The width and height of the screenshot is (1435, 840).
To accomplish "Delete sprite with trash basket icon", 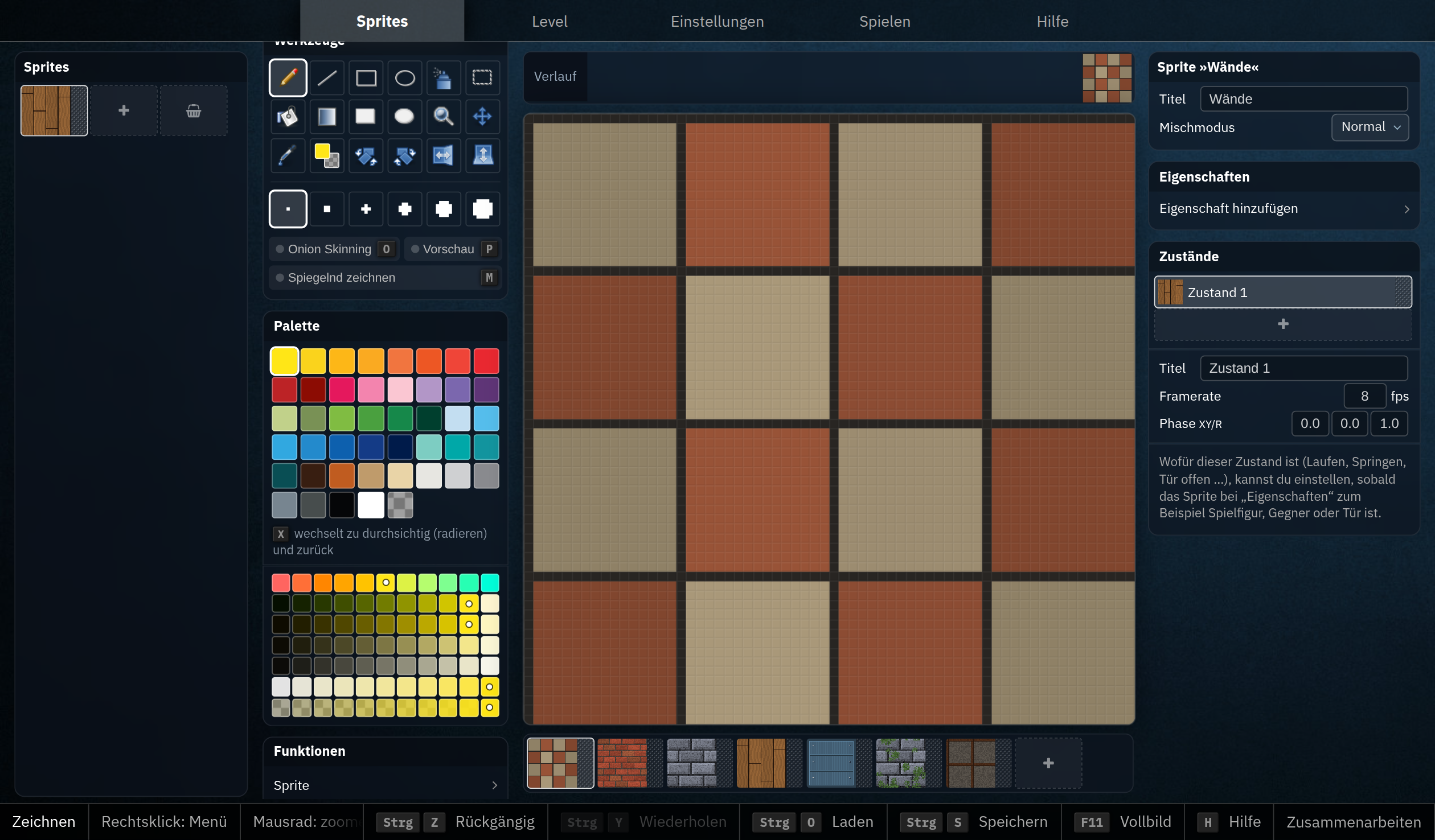I will point(194,110).
